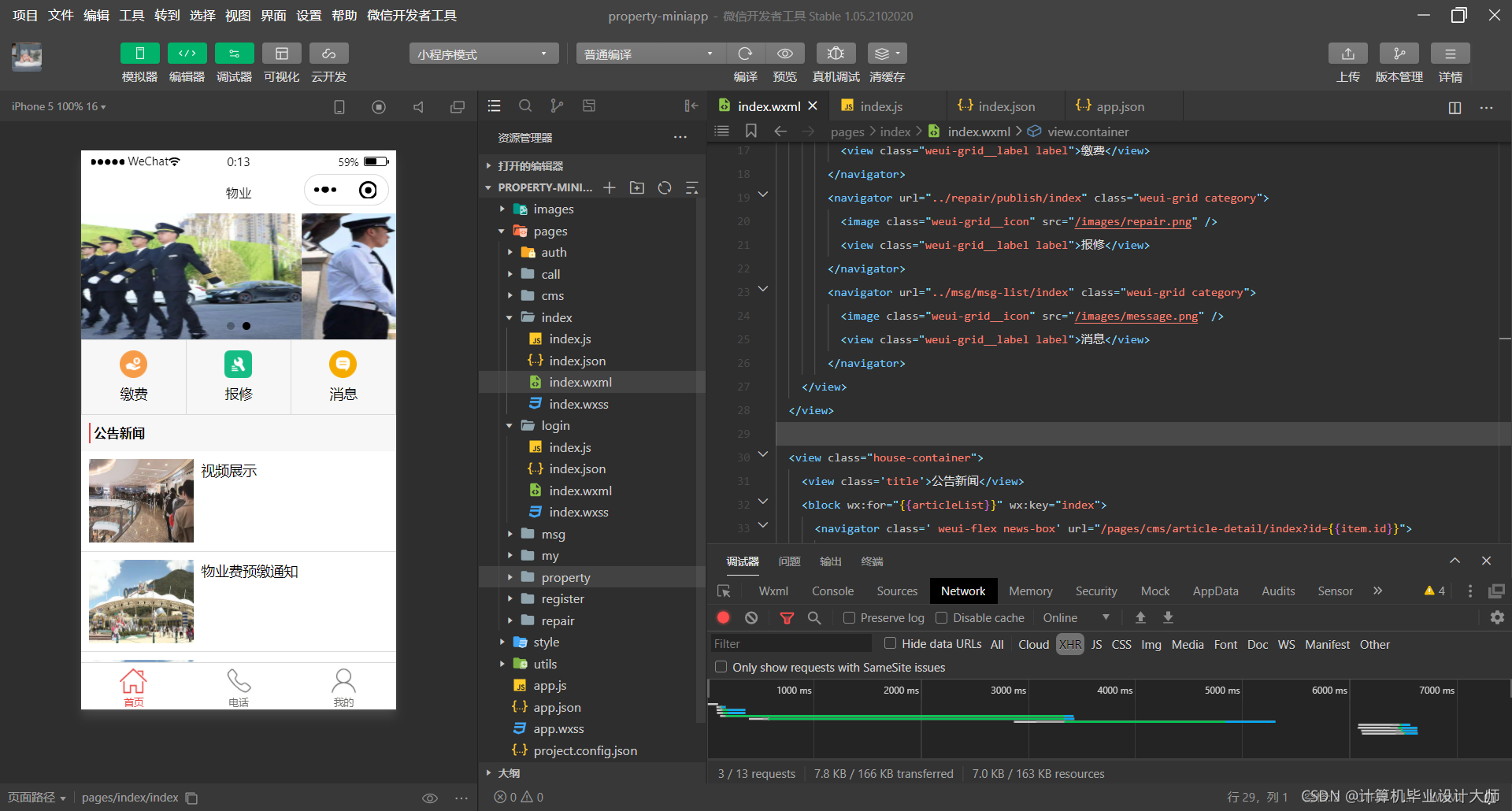Click the preview eye icon
Viewport: 1512px width, 811px height.
pyautogui.click(x=784, y=54)
